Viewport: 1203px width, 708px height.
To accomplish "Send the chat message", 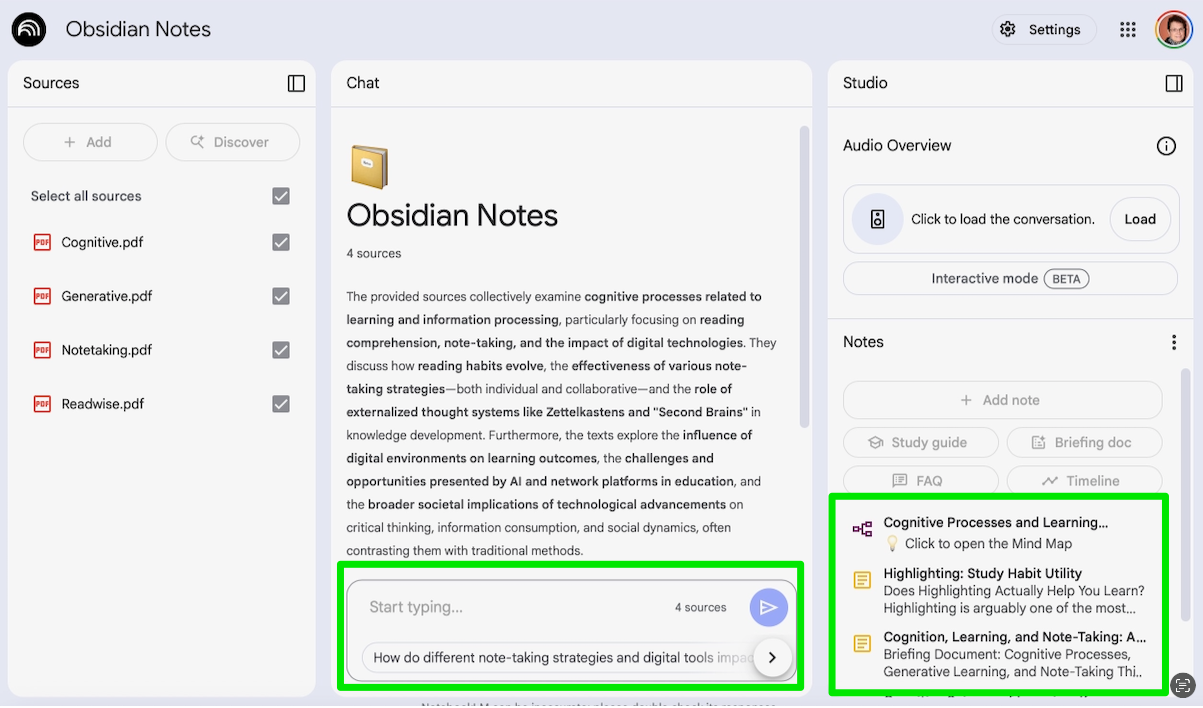I will tap(768, 607).
